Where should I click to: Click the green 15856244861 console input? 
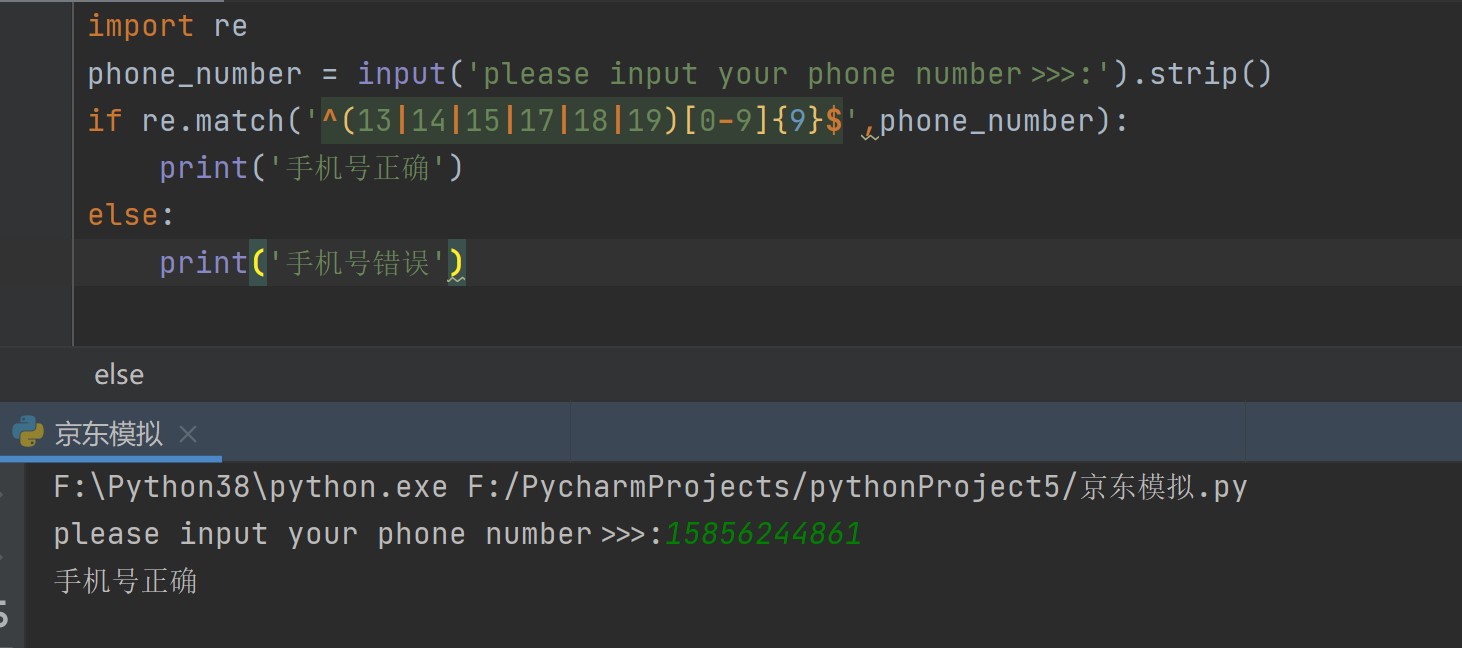point(763,534)
